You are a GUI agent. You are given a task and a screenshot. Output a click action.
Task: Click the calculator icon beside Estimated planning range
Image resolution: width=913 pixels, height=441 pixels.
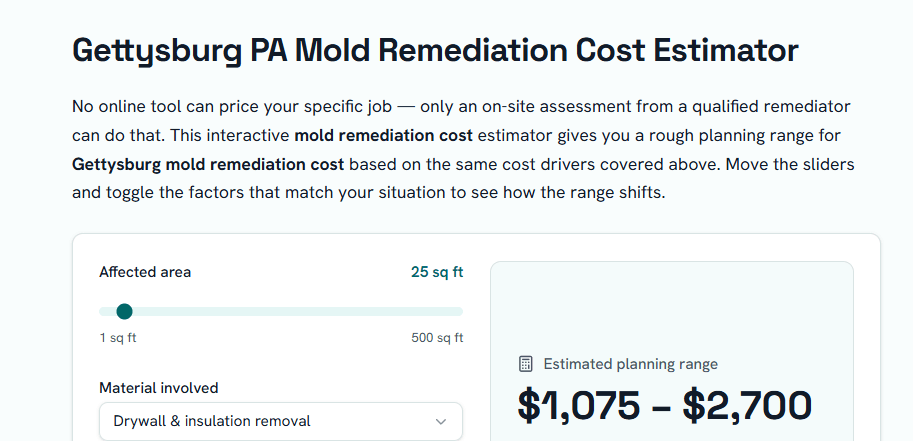(525, 364)
